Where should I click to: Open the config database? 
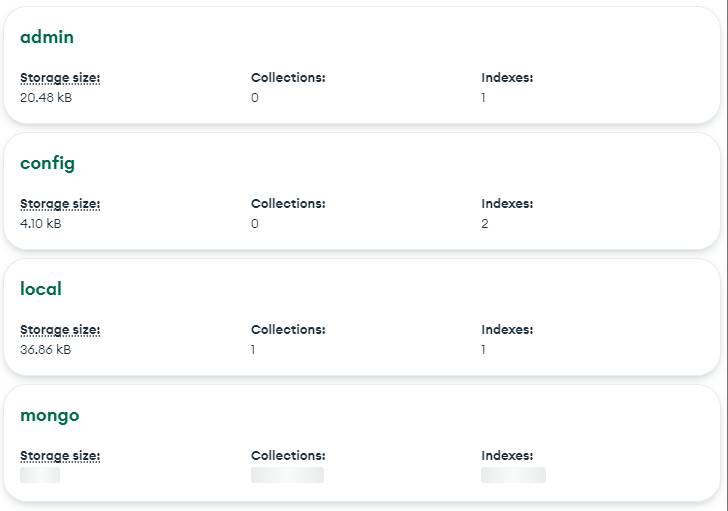pos(47,163)
